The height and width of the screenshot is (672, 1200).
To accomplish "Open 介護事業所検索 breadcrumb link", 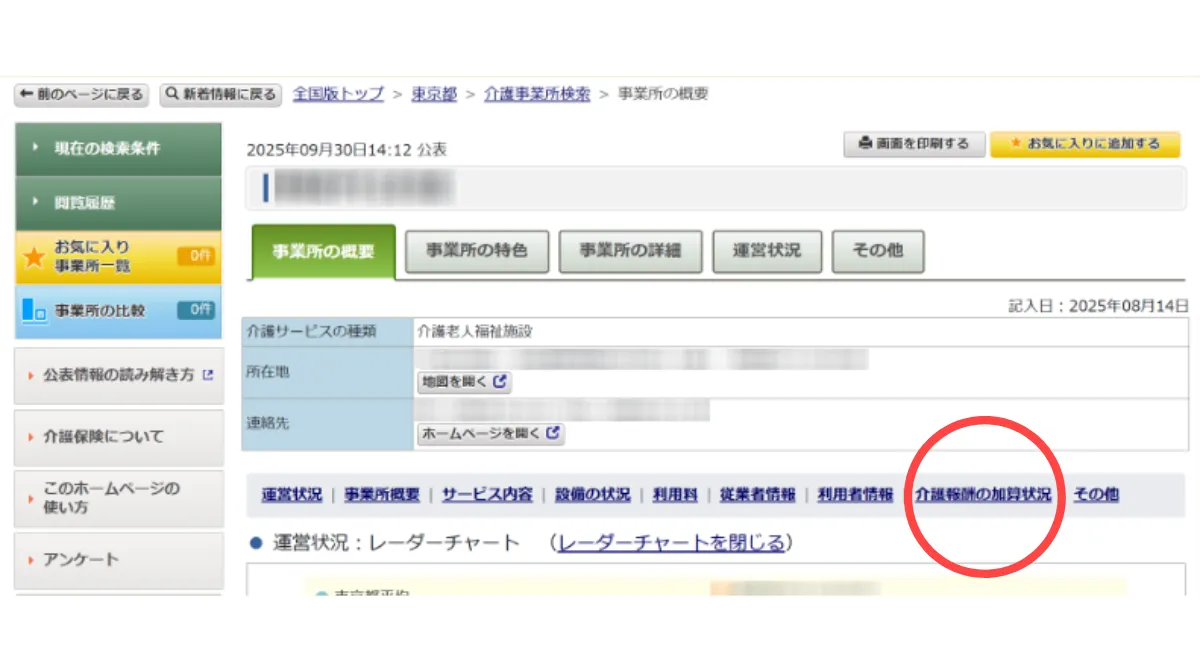I will [x=537, y=94].
